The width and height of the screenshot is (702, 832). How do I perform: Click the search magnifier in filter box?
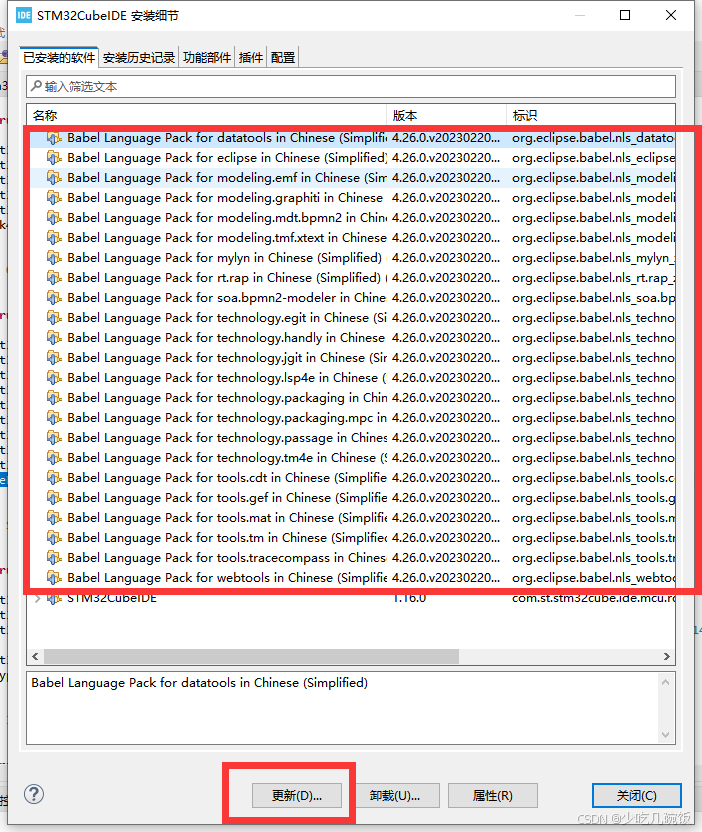tap(36, 86)
